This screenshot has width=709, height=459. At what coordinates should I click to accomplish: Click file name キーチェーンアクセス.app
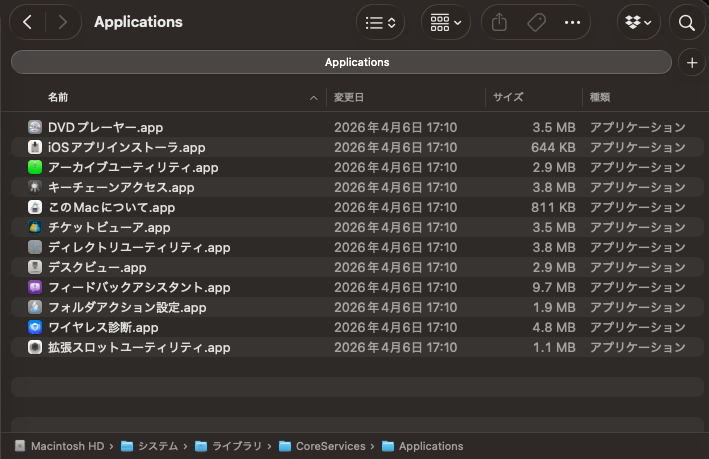click(121, 187)
